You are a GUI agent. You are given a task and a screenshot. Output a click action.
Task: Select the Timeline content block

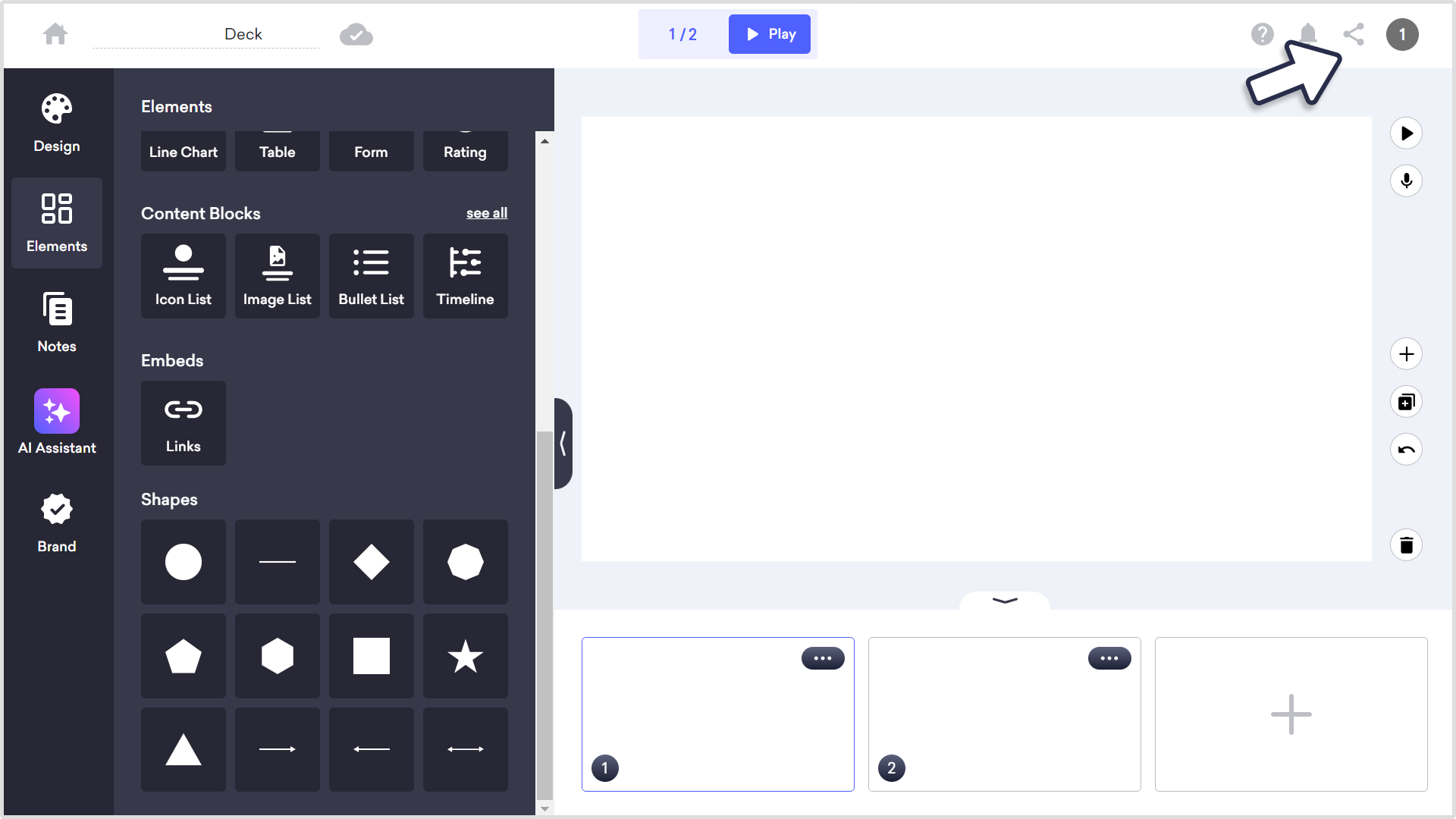click(x=465, y=276)
